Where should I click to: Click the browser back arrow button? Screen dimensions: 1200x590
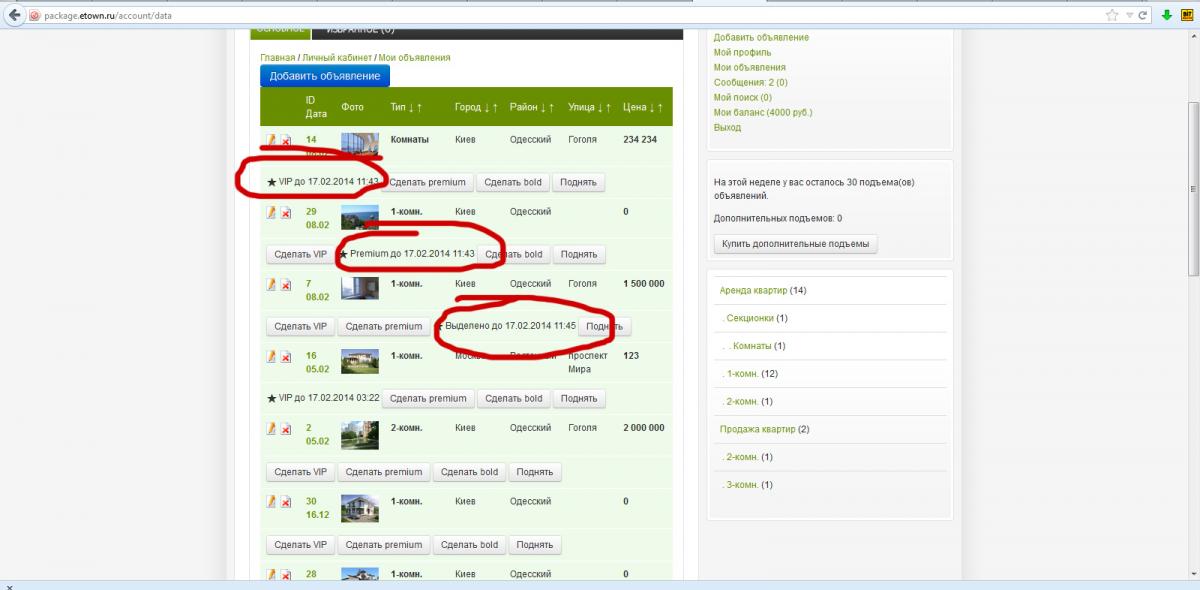click(x=13, y=15)
